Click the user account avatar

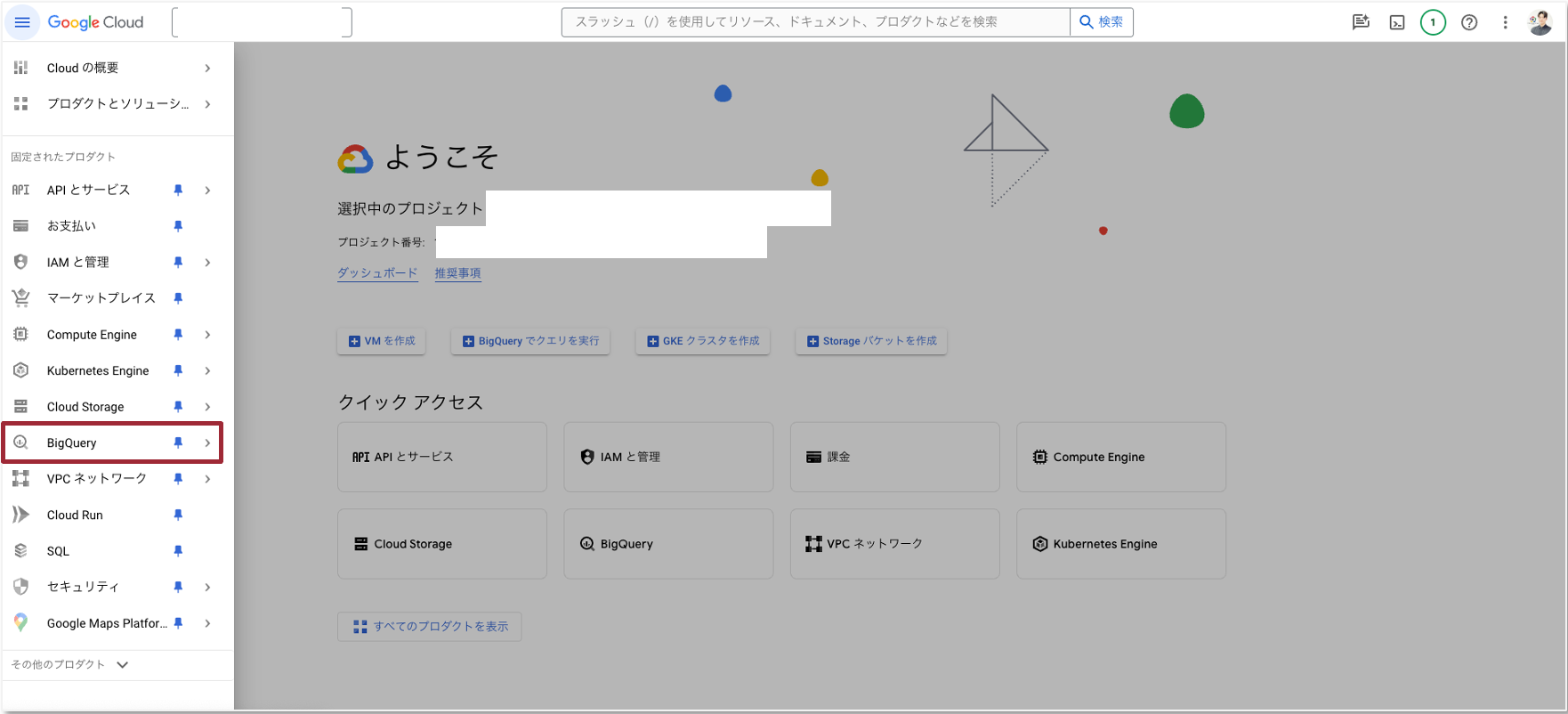tap(1540, 22)
